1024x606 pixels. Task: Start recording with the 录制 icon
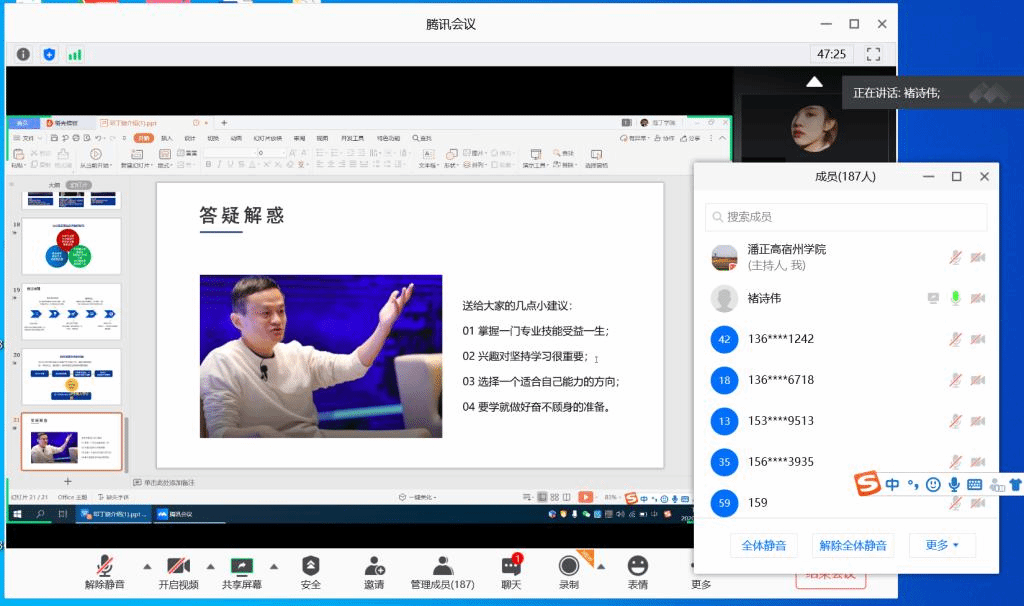pyautogui.click(x=569, y=567)
